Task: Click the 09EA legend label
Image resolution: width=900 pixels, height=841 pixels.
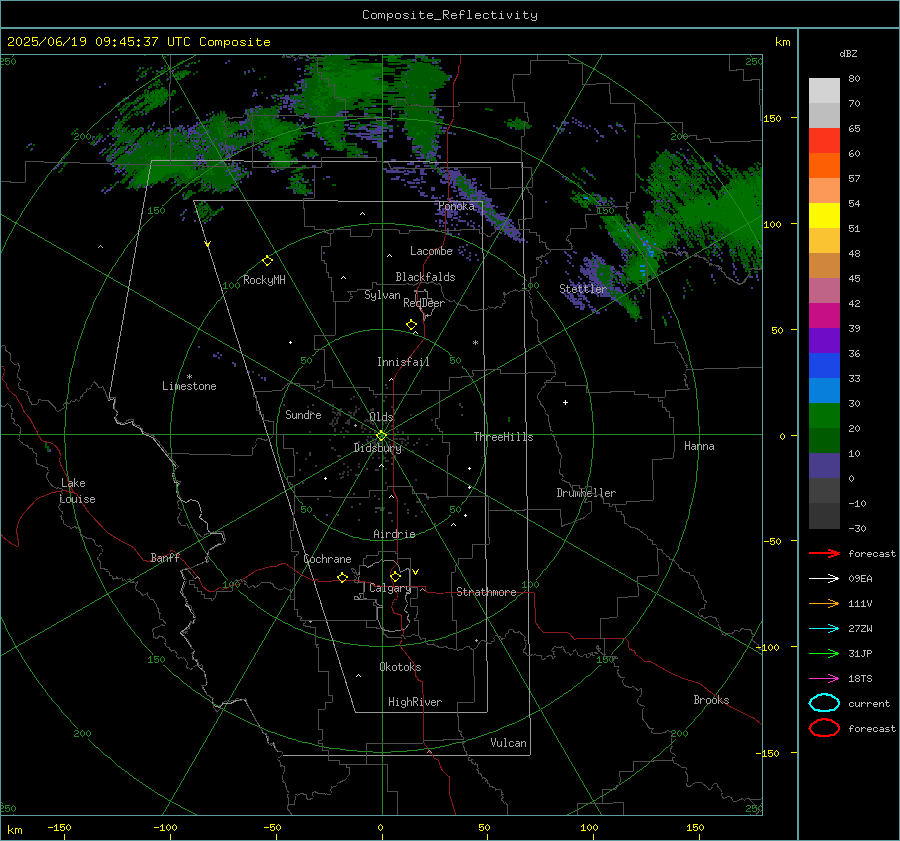Action: click(x=860, y=579)
